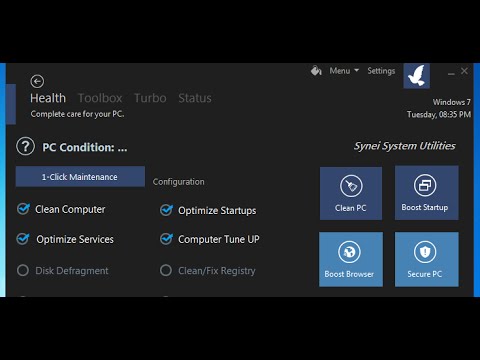Click the PC Condition question mark icon
This screenshot has width=480, height=360.
coord(25,146)
